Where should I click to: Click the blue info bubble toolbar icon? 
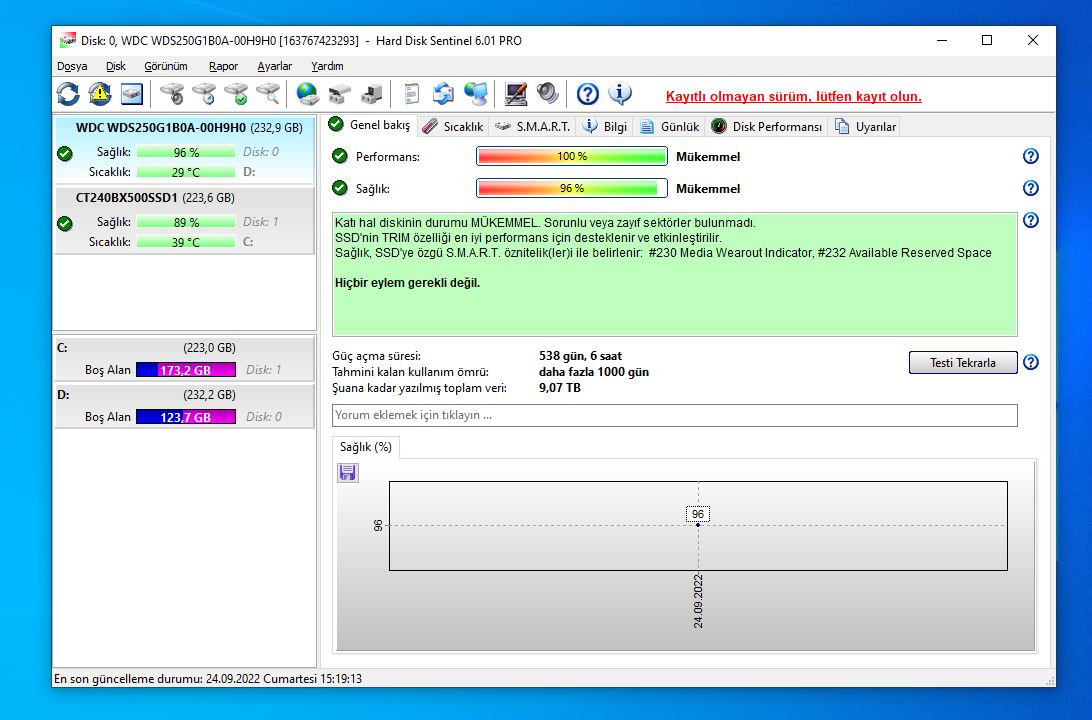point(620,94)
